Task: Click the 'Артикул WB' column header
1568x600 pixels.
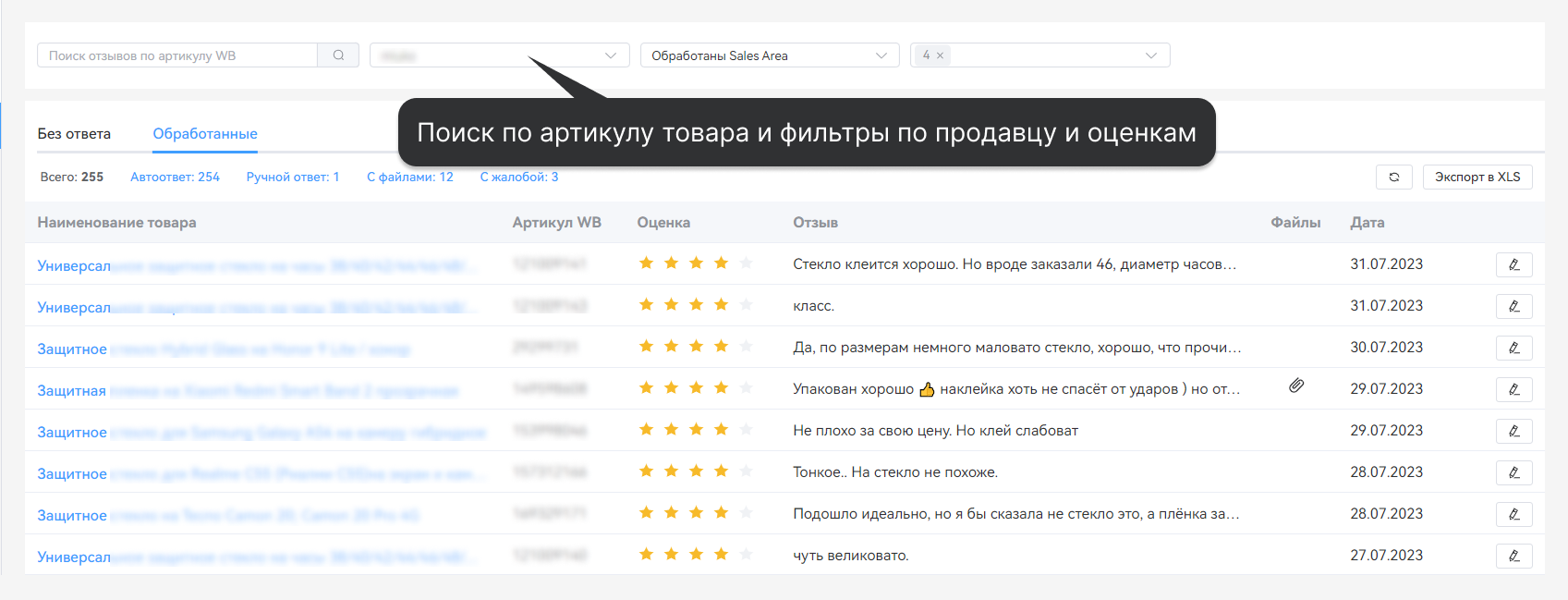Action: pos(557,223)
